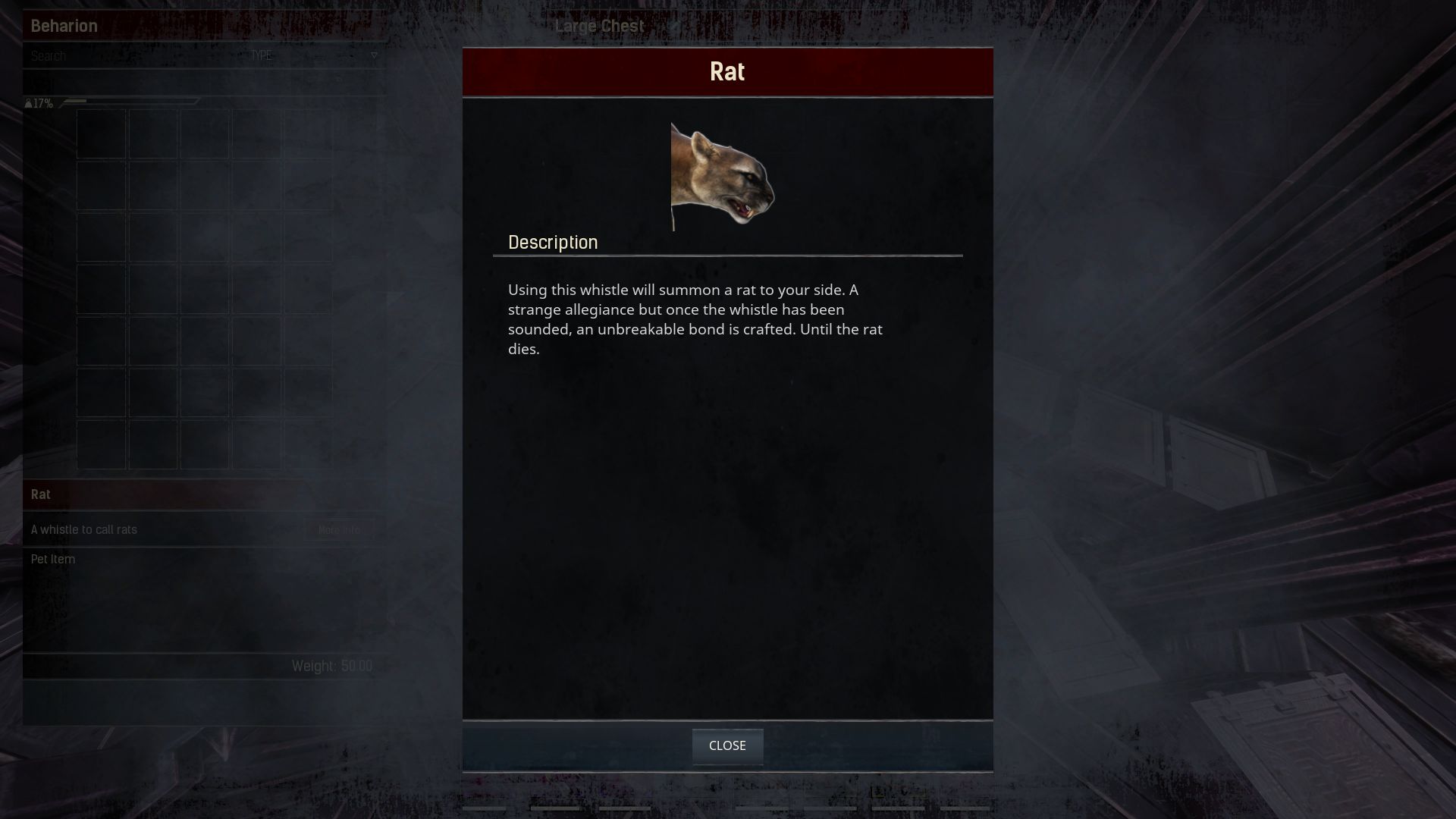Image resolution: width=1456 pixels, height=819 pixels.
Task: Click the Pet Item category label
Action: click(x=53, y=559)
